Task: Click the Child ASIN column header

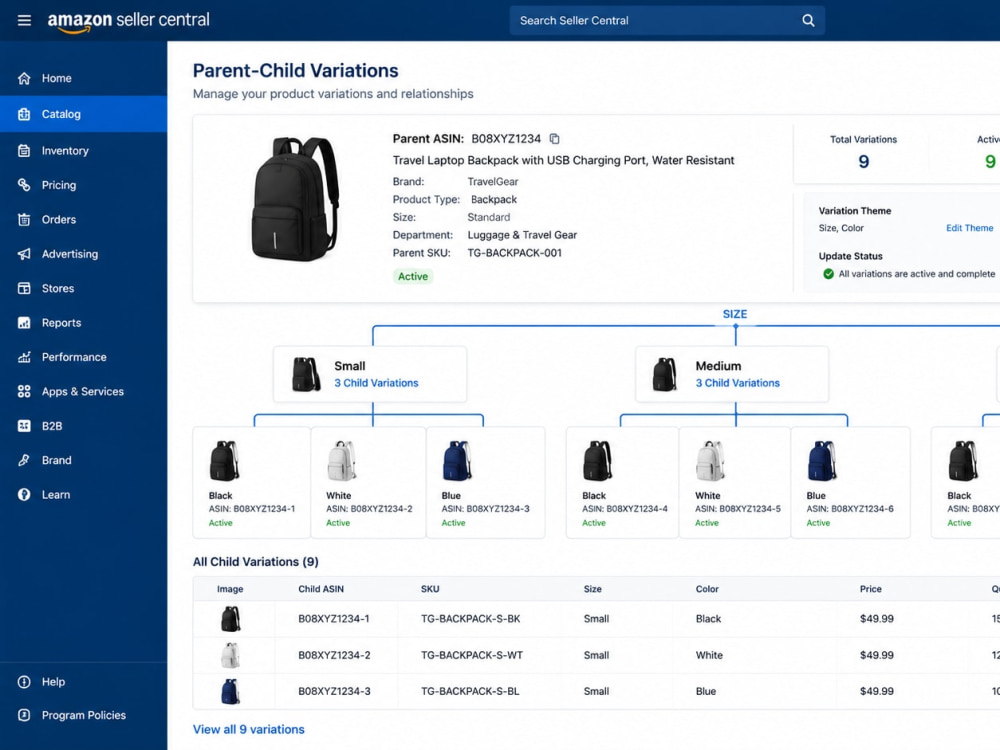Action: [321, 589]
